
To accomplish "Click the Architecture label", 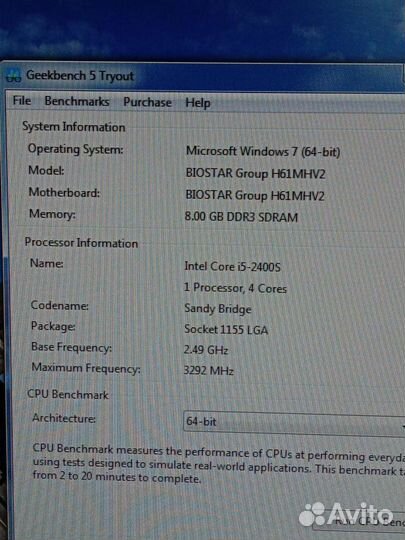I will pyautogui.click(x=64, y=418).
